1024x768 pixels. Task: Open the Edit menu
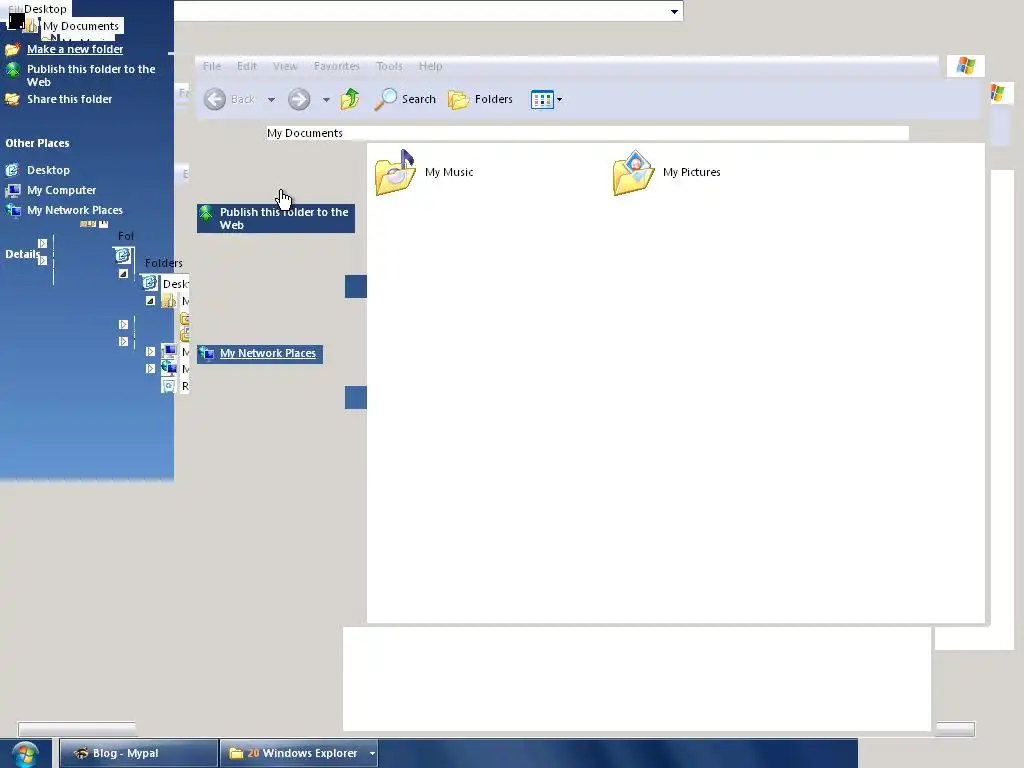[247, 66]
